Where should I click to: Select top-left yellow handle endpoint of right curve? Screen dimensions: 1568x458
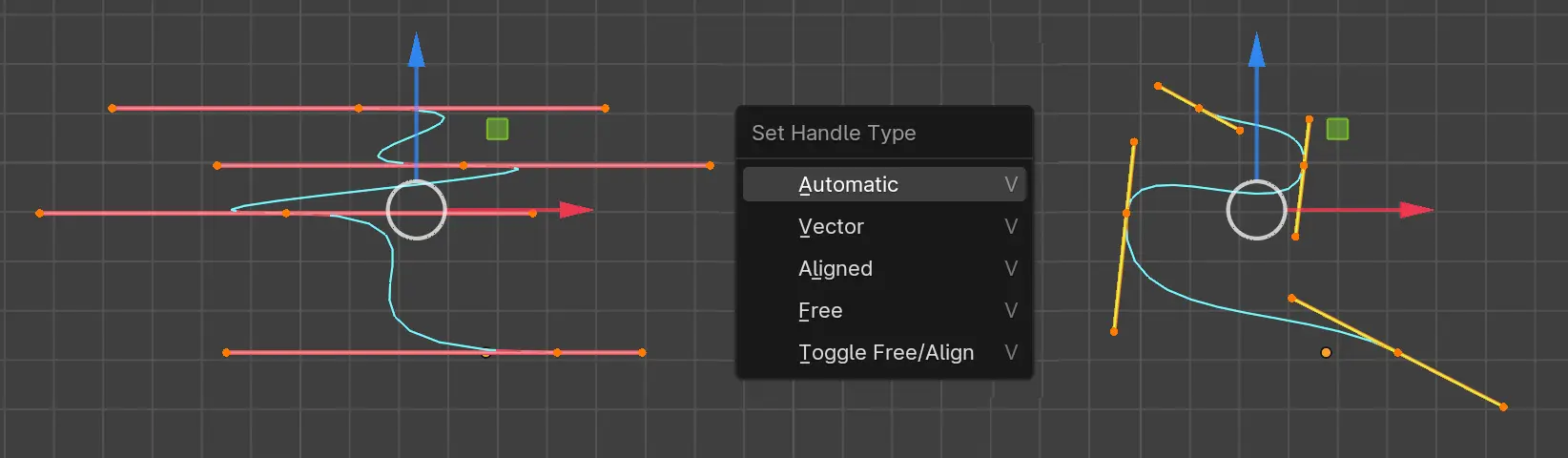tap(1158, 86)
